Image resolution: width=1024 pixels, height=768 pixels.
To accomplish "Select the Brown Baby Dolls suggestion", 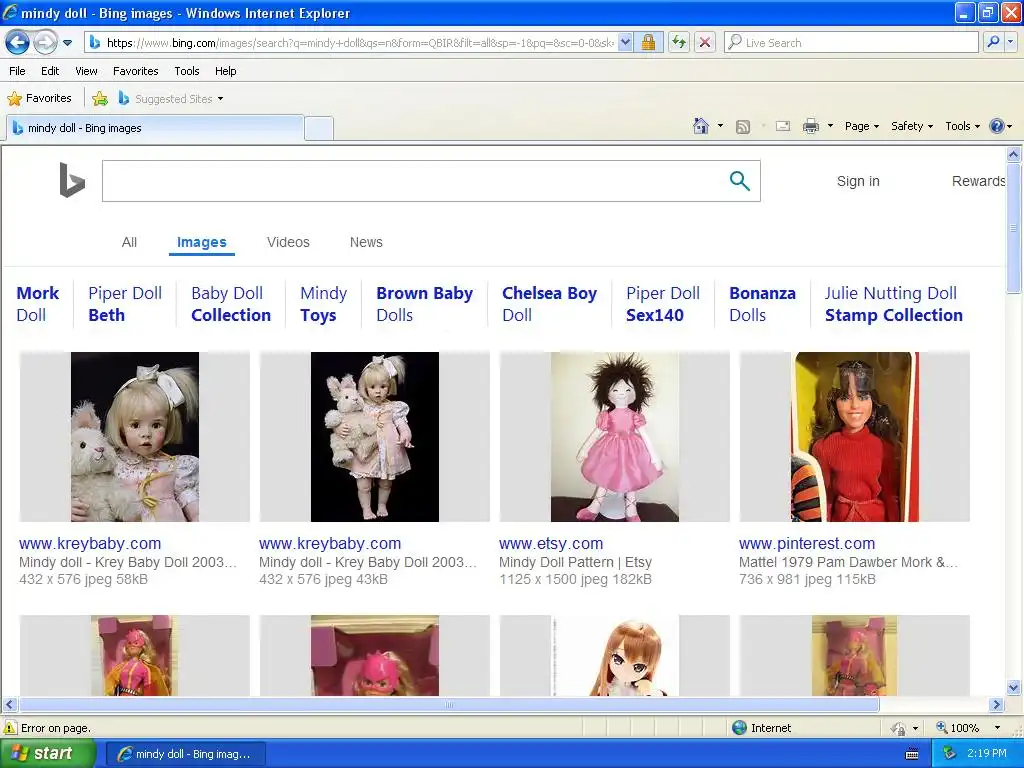I will [x=424, y=304].
